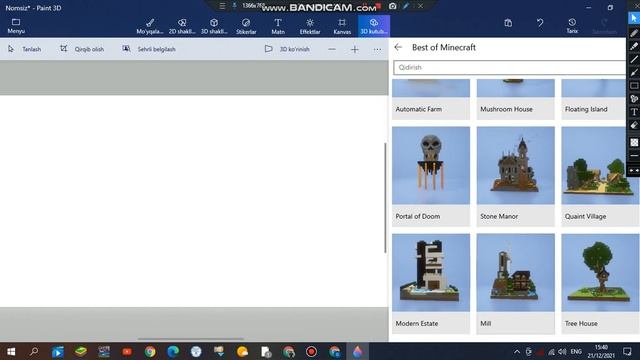
Task: Click the canvas horizontal scrollbar
Action: click(x=191, y=339)
